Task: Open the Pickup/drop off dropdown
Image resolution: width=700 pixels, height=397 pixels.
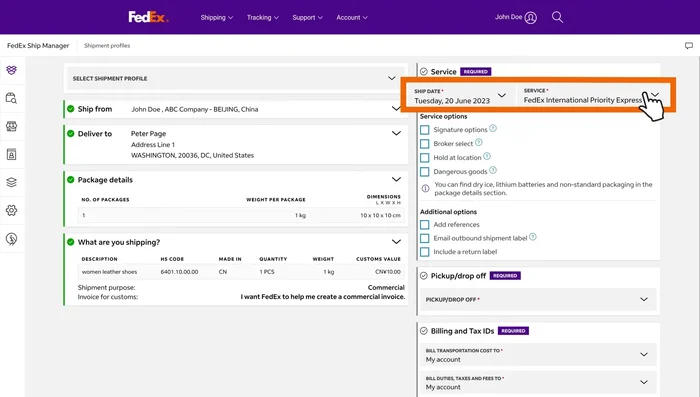Action: click(x=538, y=299)
